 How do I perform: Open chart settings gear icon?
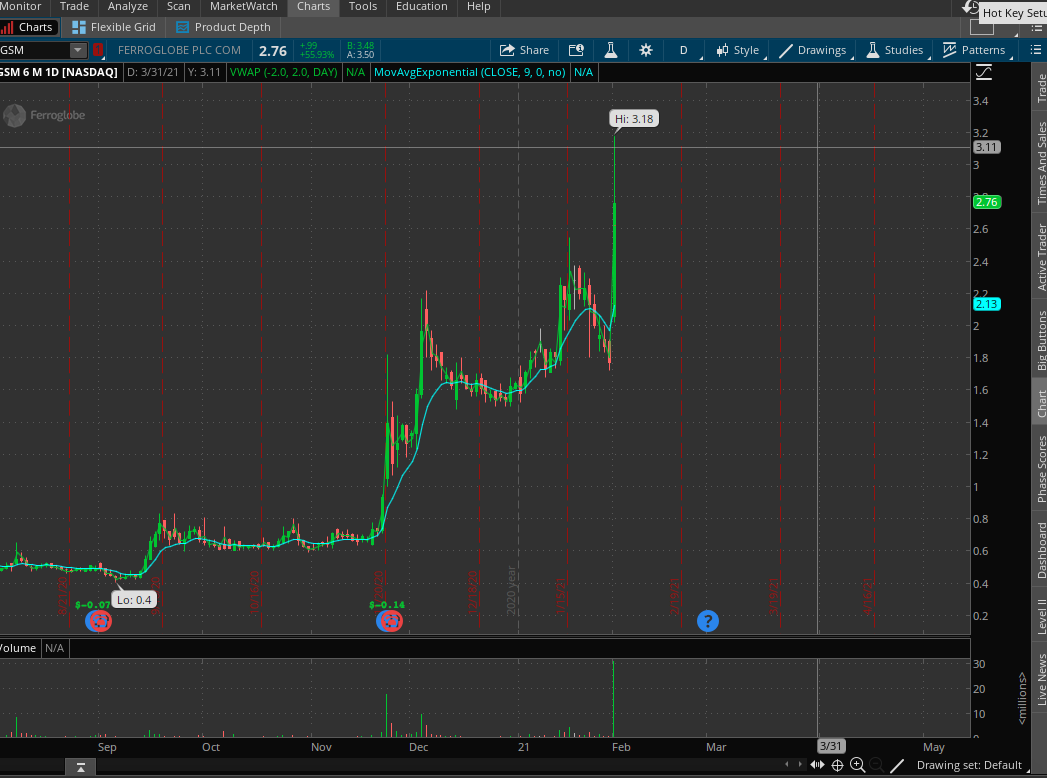[646, 50]
